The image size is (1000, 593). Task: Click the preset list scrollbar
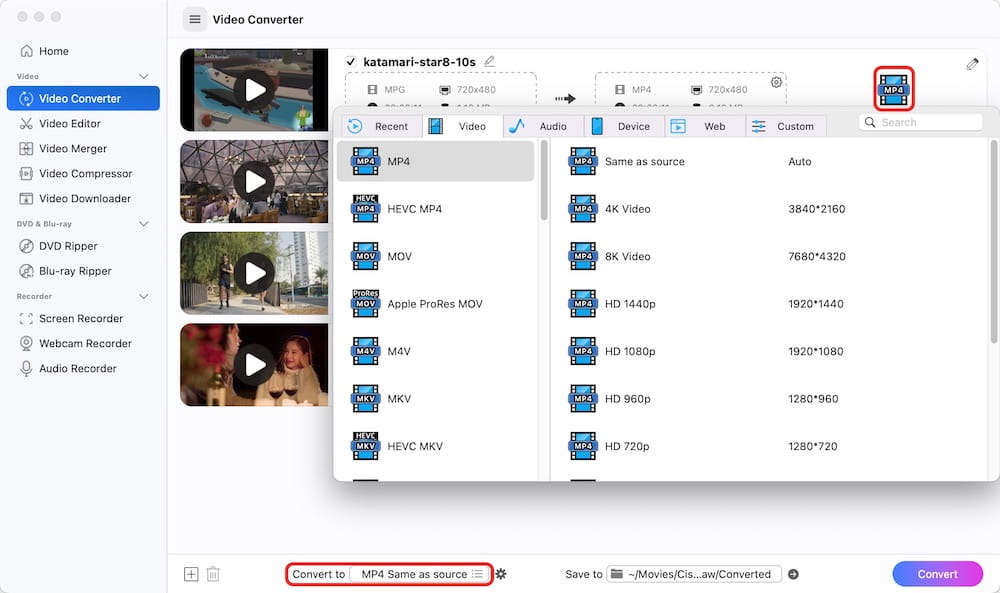994,242
